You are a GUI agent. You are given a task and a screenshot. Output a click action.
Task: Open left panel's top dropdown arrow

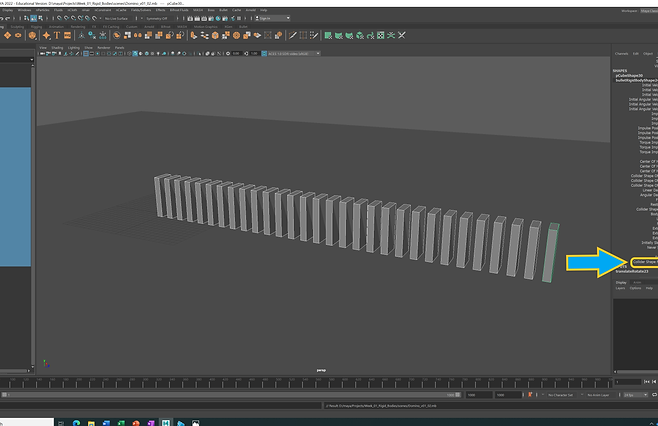pyautogui.click(x=32, y=60)
